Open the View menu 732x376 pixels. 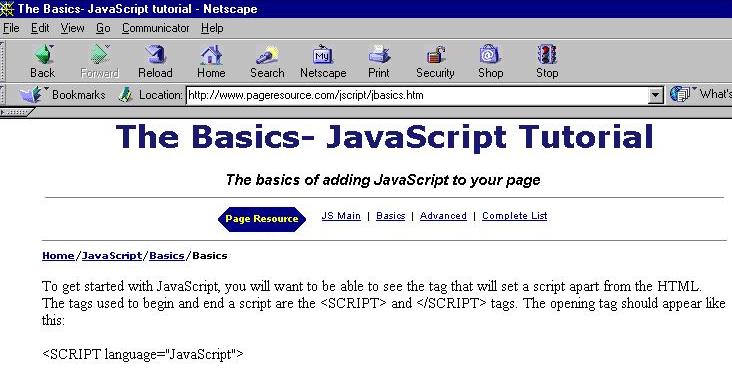72,28
